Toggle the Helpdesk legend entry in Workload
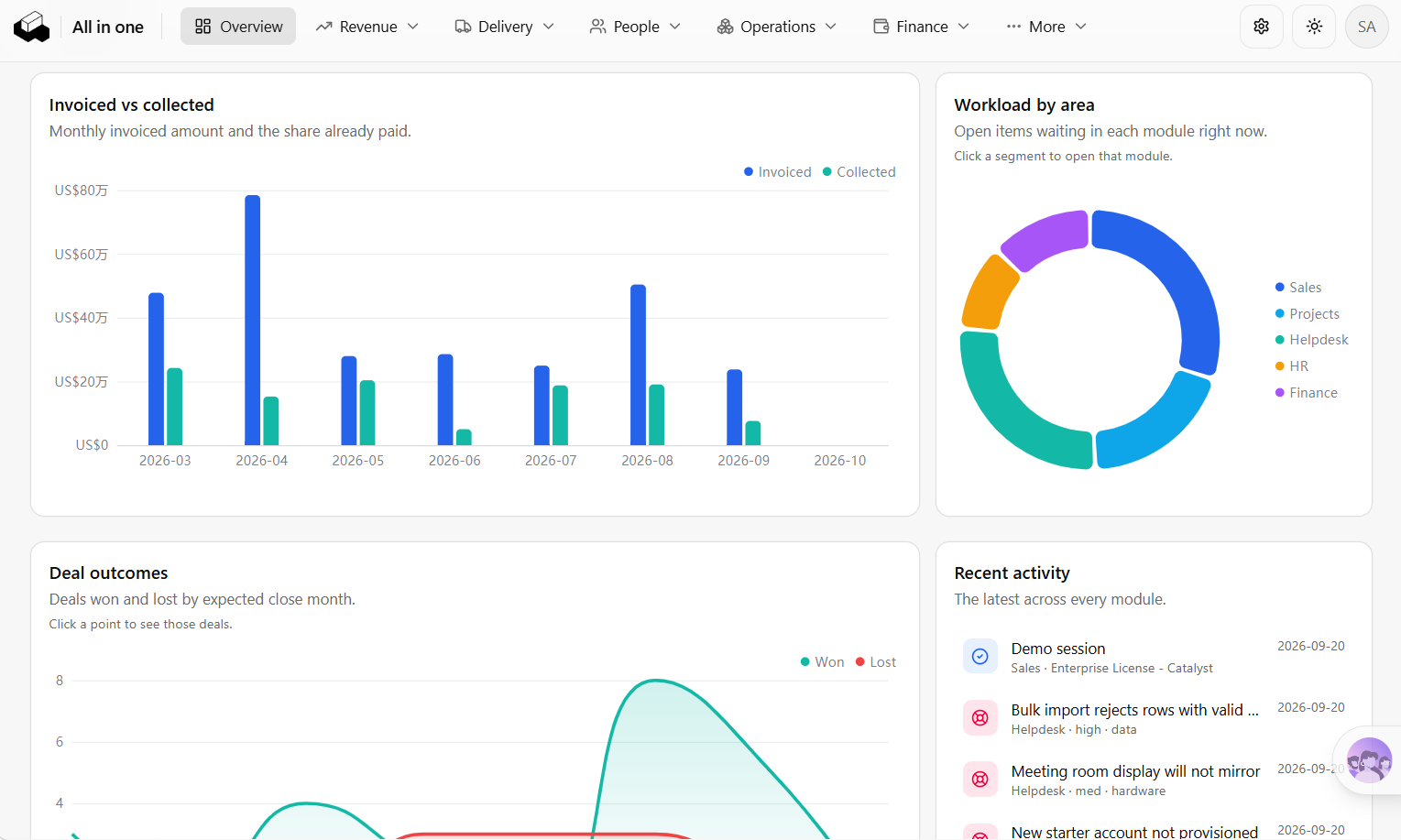 [1312, 340]
